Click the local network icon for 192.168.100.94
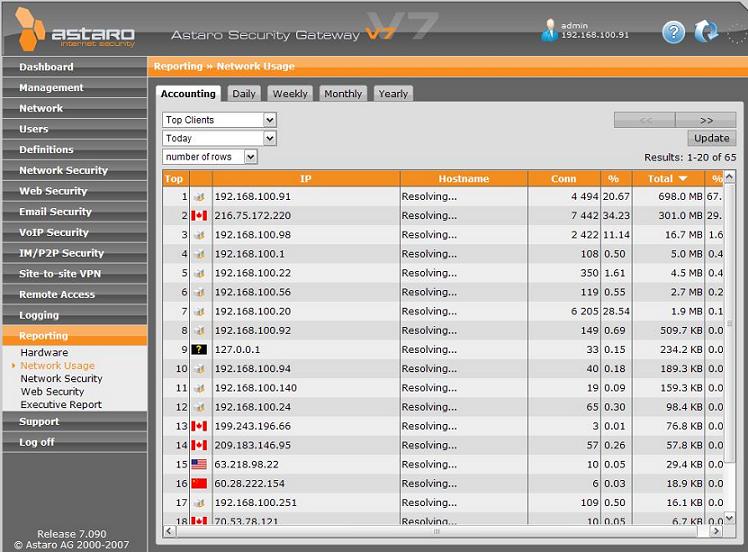 (200, 368)
